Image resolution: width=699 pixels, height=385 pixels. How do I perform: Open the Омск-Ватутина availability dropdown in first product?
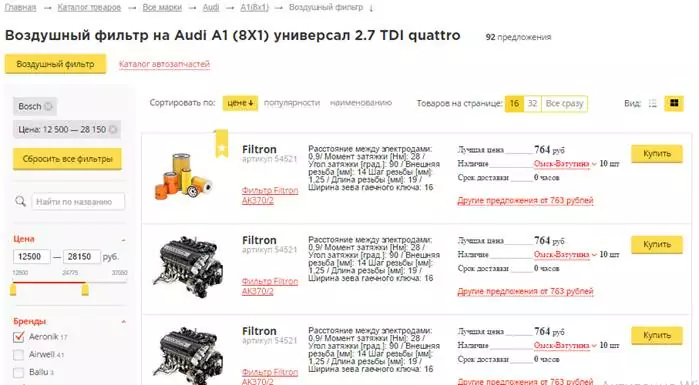click(x=565, y=164)
